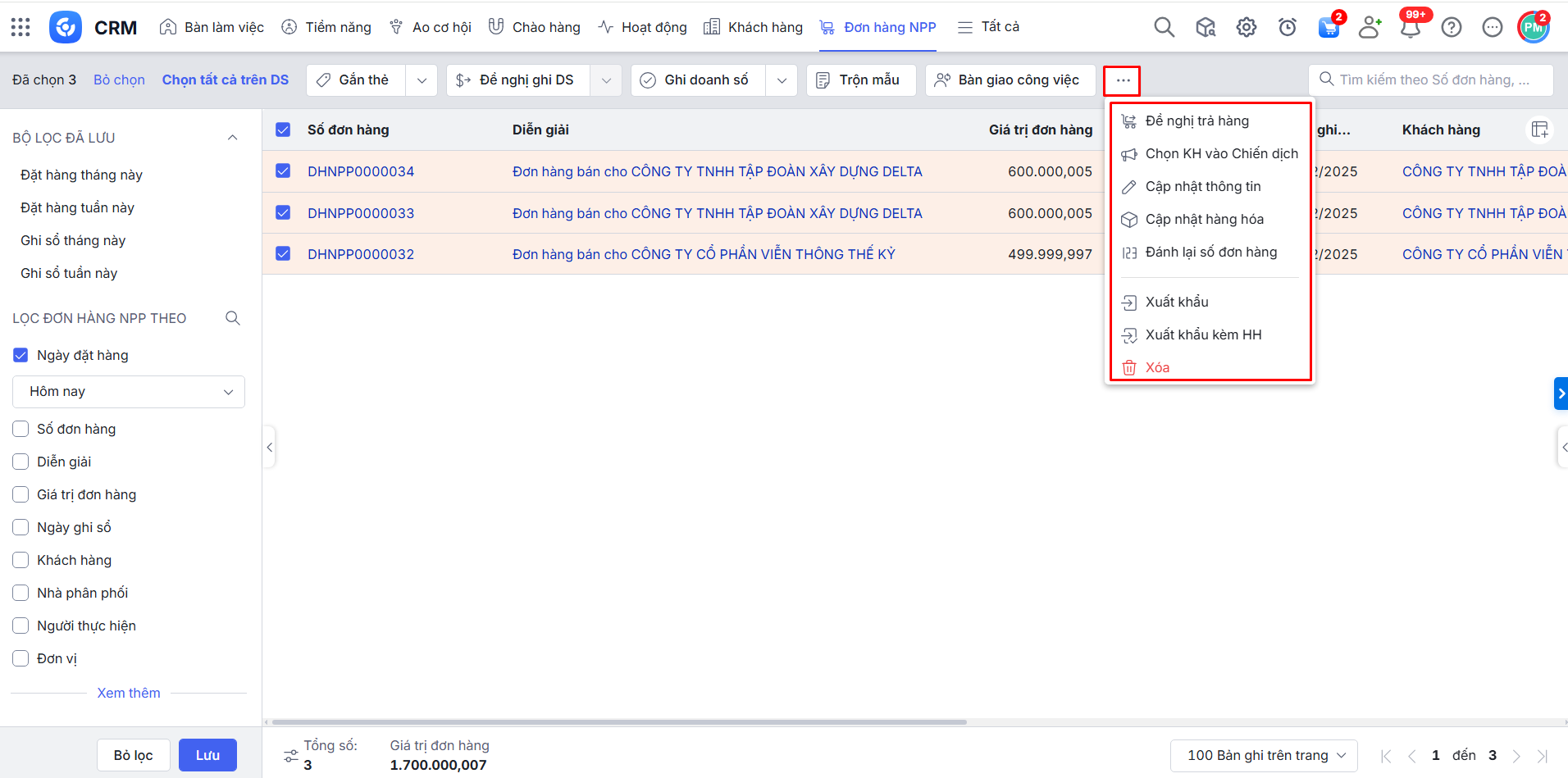Viewport: 1568px width, 778px height.
Task: Click the alarm clock reminder icon
Action: click(1287, 27)
